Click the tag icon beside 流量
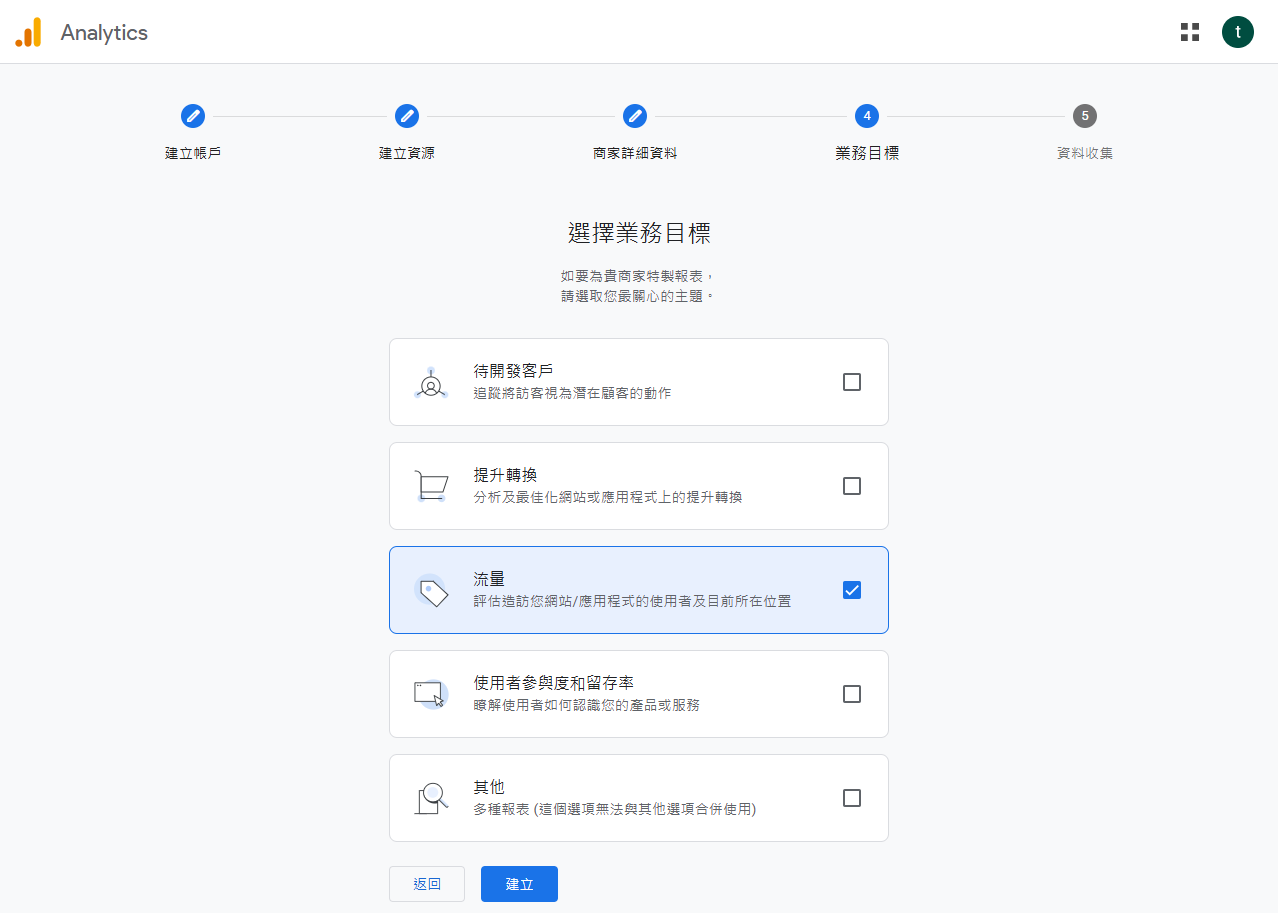 click(431, 590)
